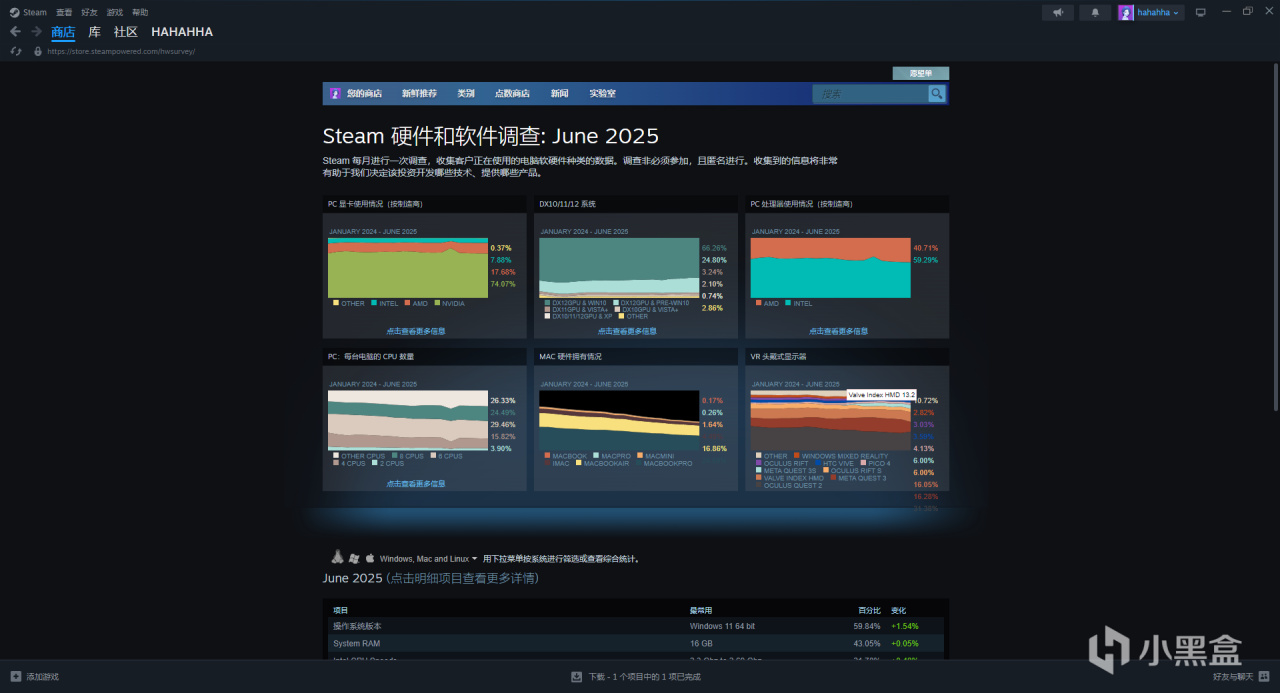Go back with the left arrow
Image resolution: width=1280 pixels, height=693 pixels.
[15, 32]
